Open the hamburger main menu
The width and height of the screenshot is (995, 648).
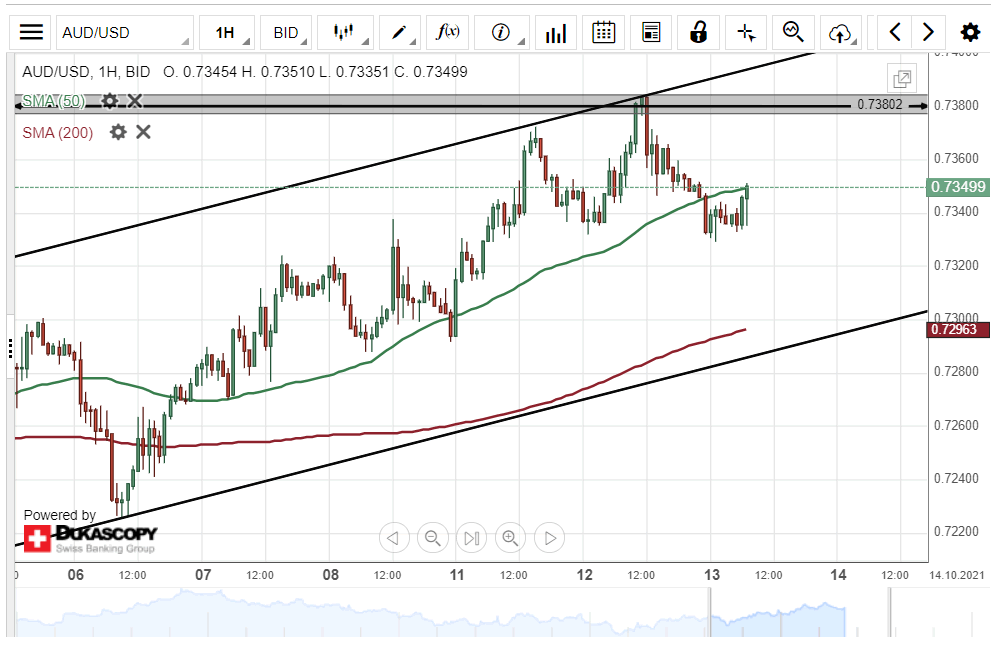(x=32, y=32)
